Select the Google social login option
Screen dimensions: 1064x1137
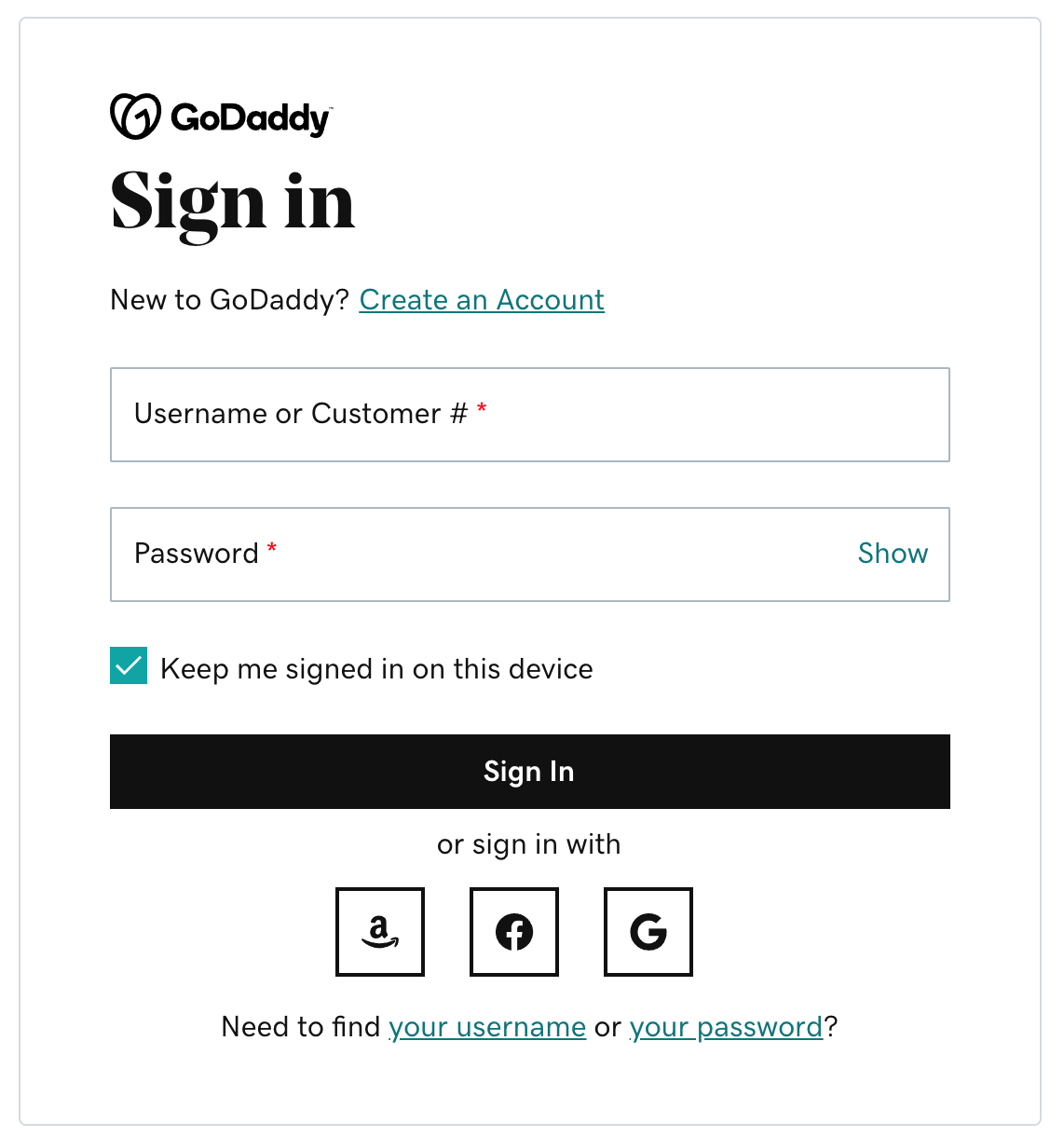(648, 932)
